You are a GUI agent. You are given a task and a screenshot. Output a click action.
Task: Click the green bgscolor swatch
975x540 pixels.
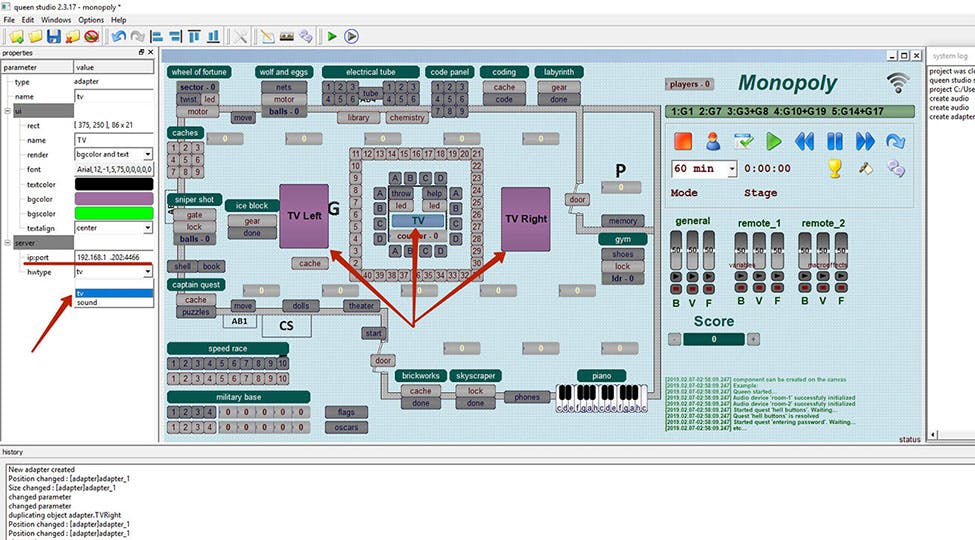(x=113, y=214)
